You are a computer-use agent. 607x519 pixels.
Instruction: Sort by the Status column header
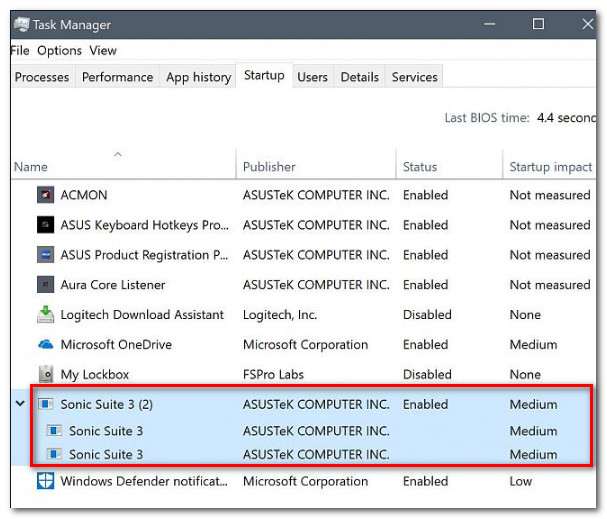coord(419,167)
